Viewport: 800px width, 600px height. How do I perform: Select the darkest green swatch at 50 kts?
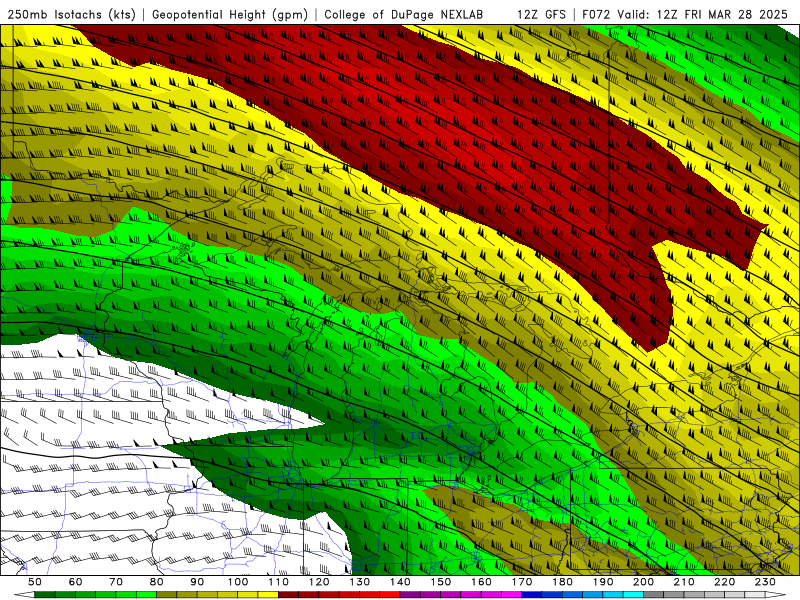pos(45,595)
